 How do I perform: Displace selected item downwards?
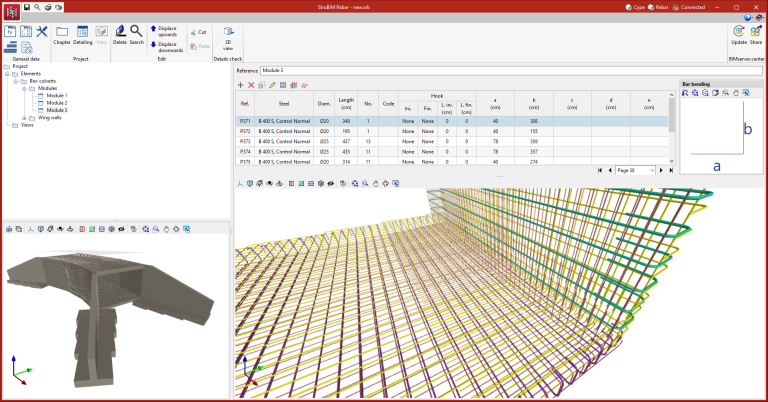165,44
